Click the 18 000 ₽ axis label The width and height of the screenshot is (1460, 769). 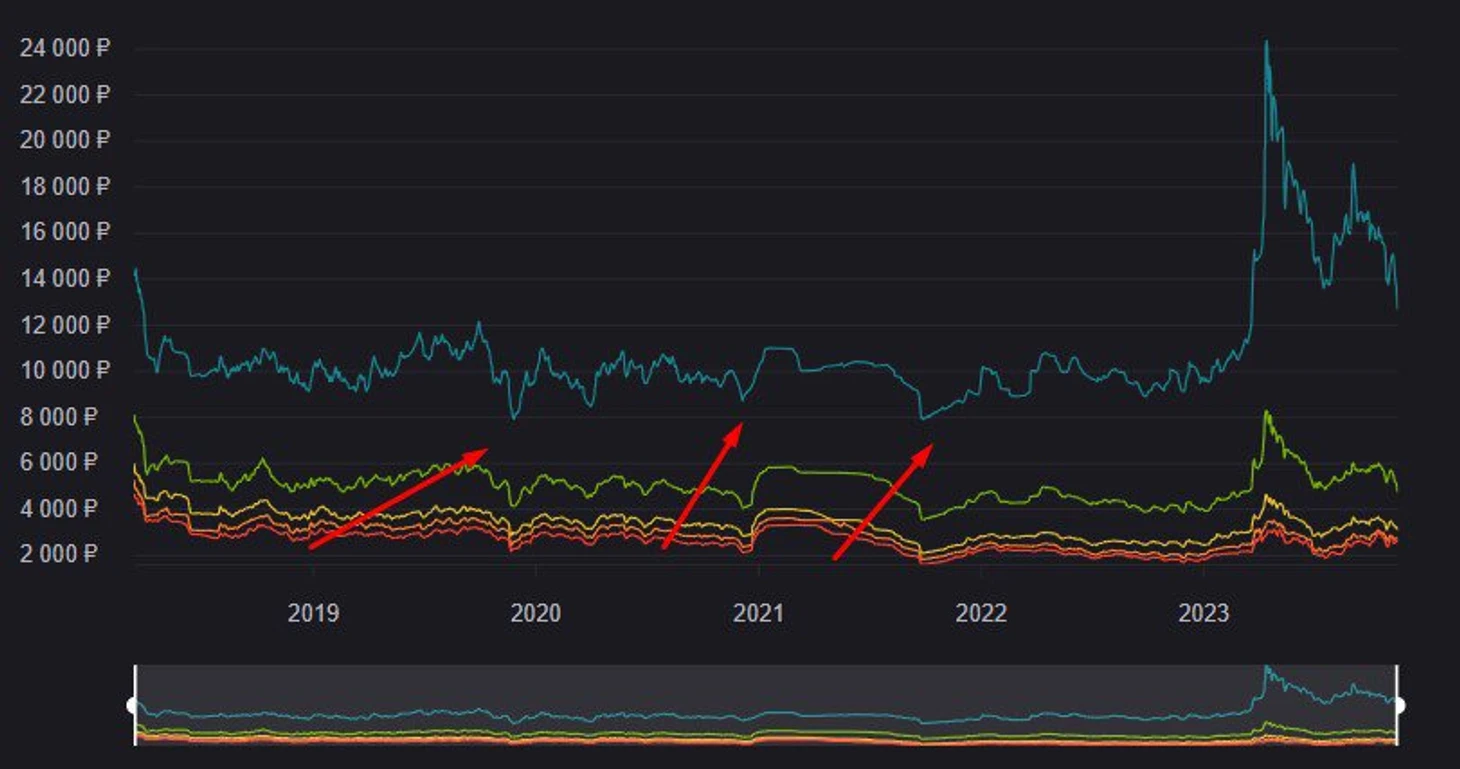coord(65,186)
